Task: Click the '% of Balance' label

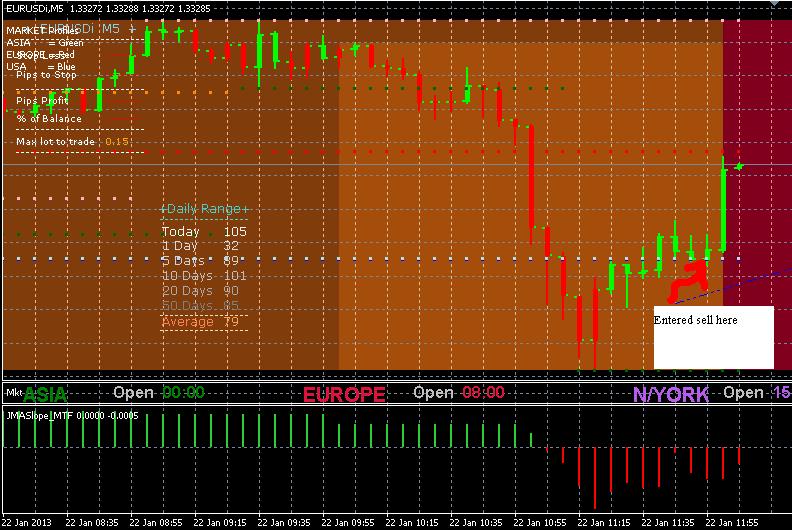Action: [48, 118]
